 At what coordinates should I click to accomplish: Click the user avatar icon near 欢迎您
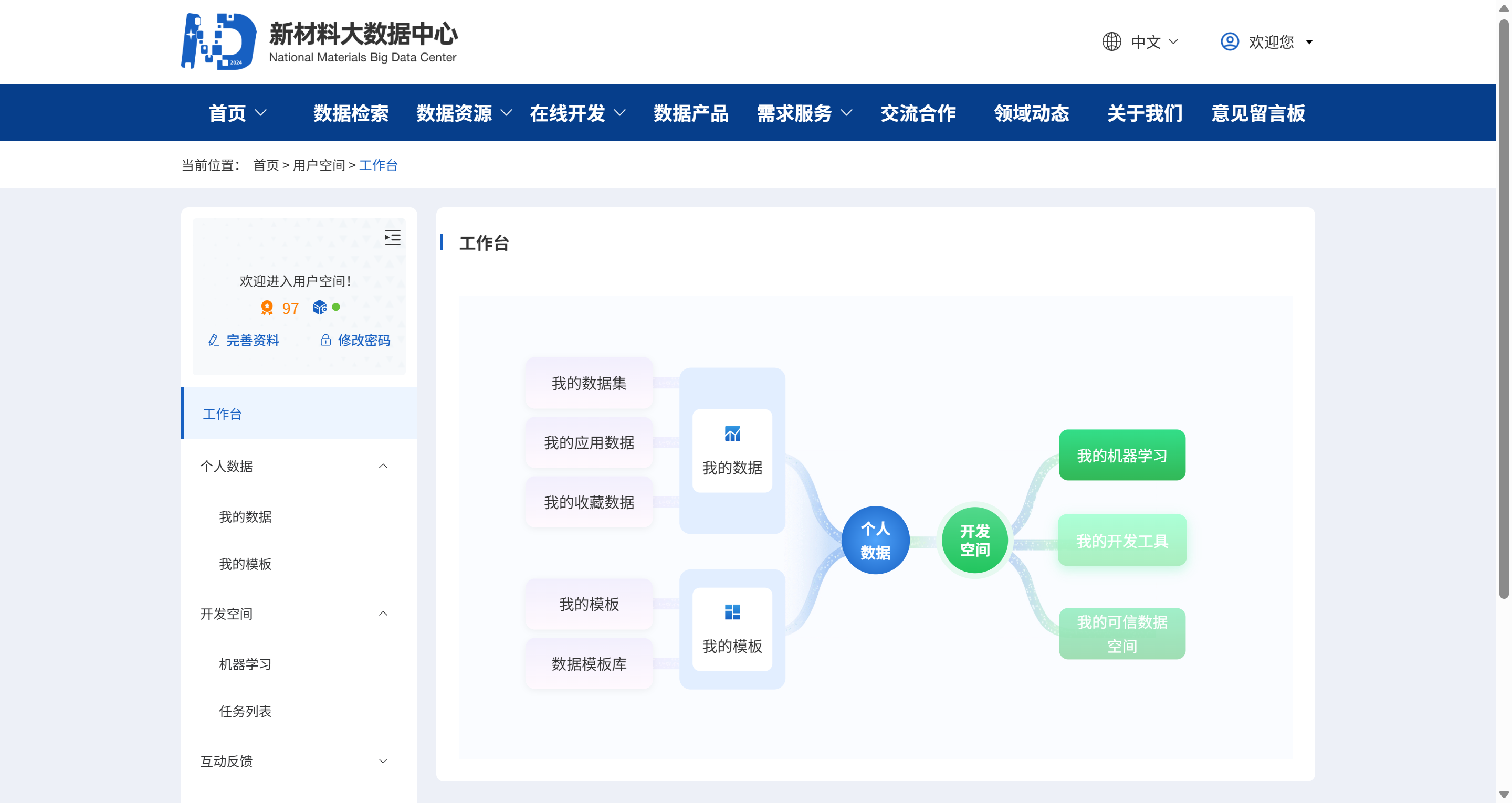(x=1230, y=41)
